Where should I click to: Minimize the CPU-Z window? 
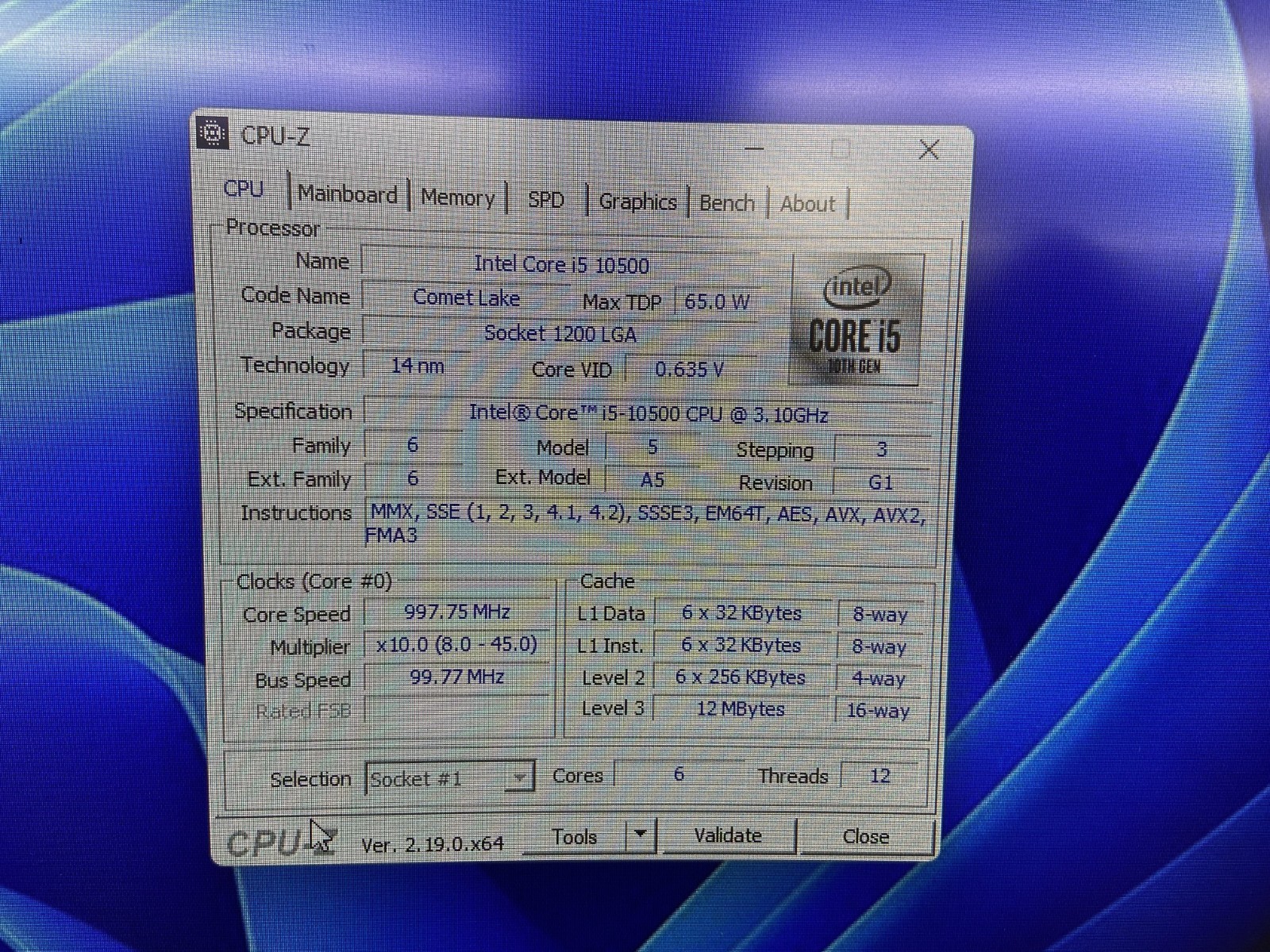754,148
